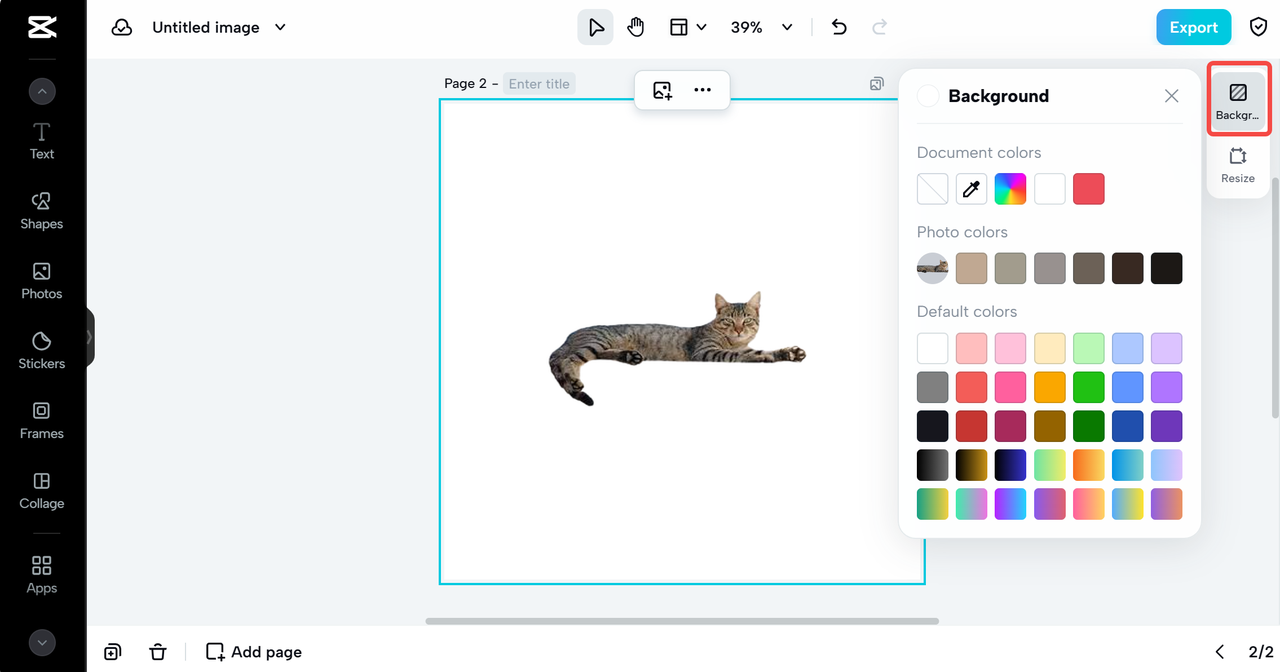Screen dimensions: 1280x672
Task: Open the Photos panel
Action: coord(42,281)
